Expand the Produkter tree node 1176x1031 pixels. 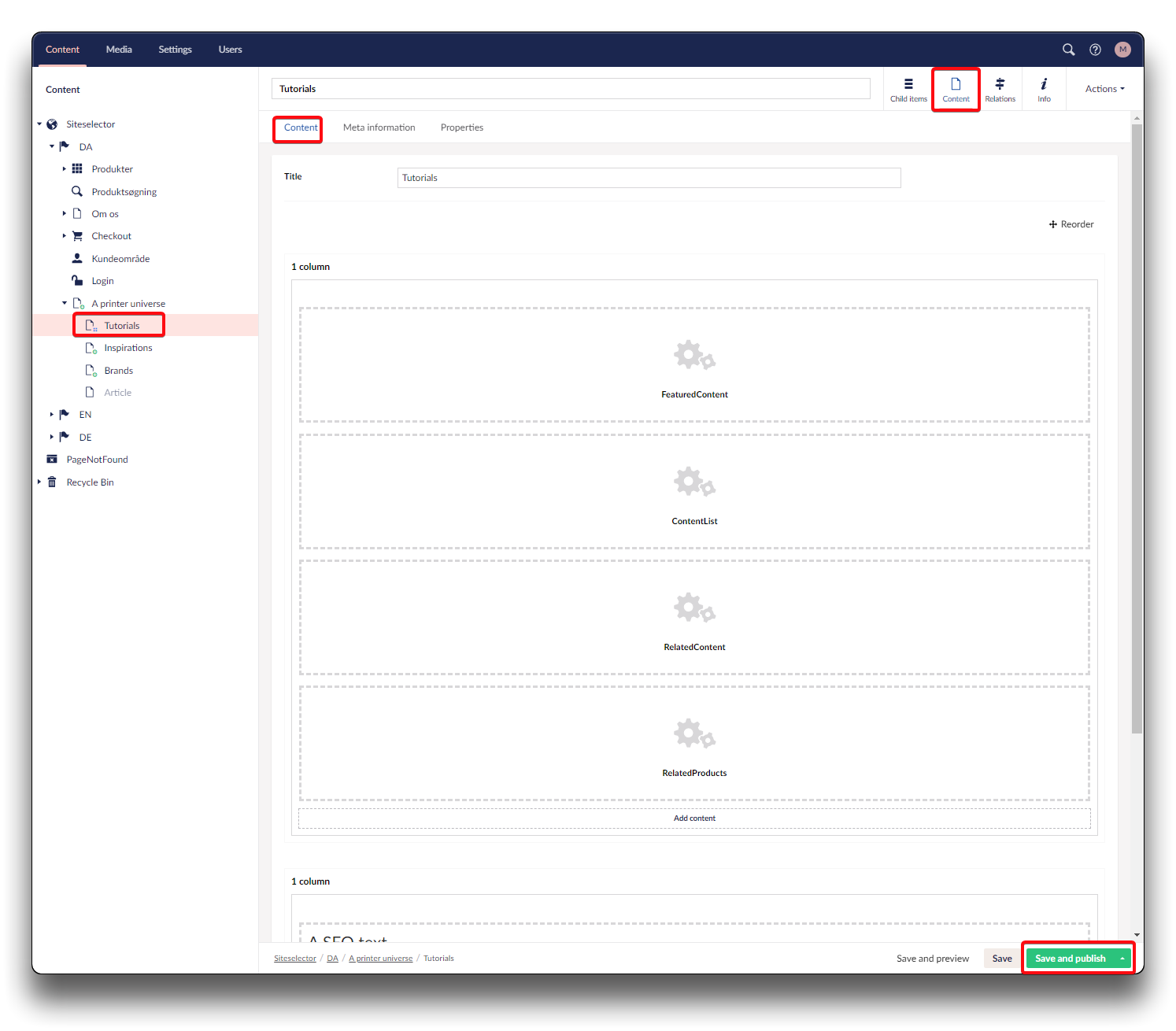pos(65,168)
